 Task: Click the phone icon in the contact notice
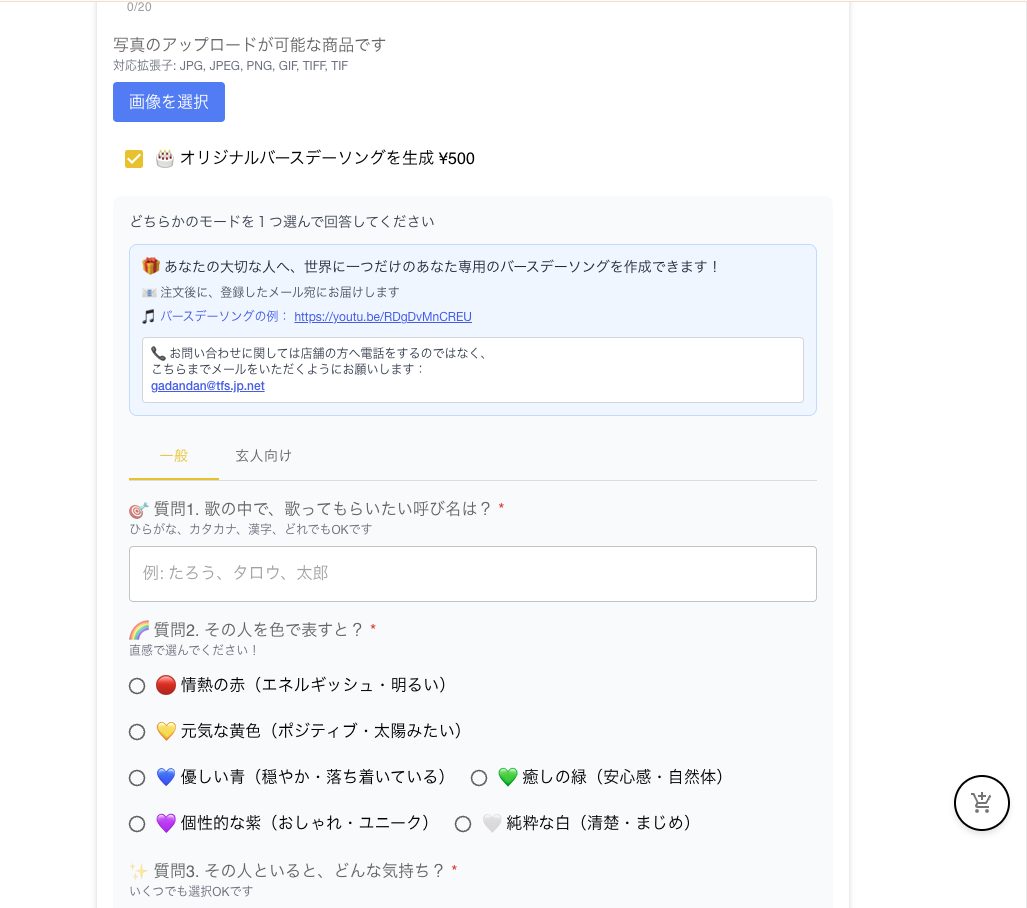tap(156, 350)
